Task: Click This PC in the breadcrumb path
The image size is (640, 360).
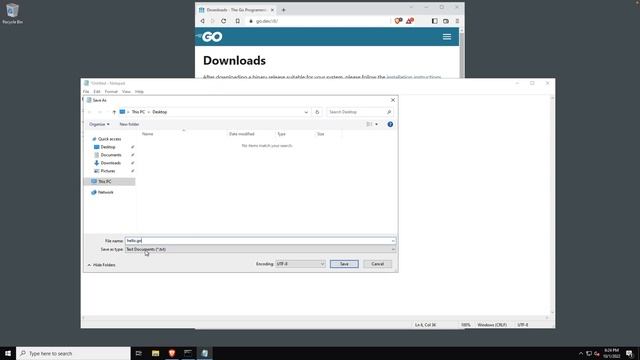Action: coord(138,112)
